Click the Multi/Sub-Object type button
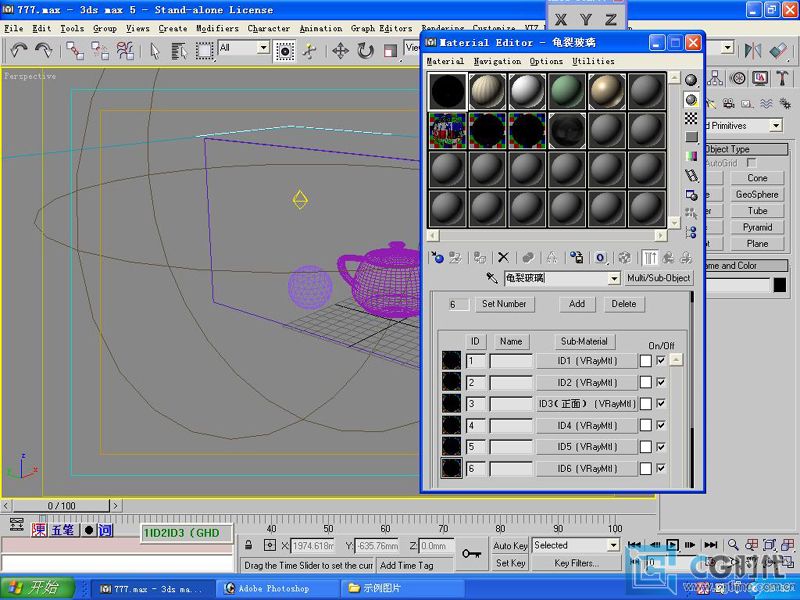The width and height of the screenshot is (800, 600). click(658, 278)
